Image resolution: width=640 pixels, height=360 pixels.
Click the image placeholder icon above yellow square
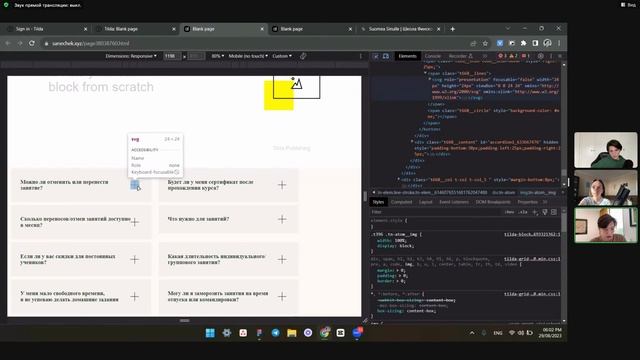point(297,83)
